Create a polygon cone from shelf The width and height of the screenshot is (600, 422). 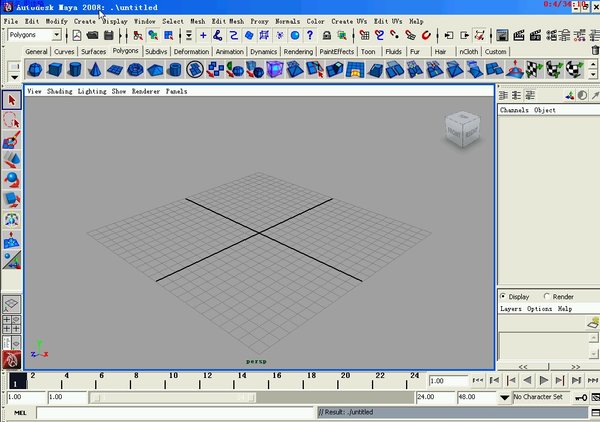coord(95,69)
